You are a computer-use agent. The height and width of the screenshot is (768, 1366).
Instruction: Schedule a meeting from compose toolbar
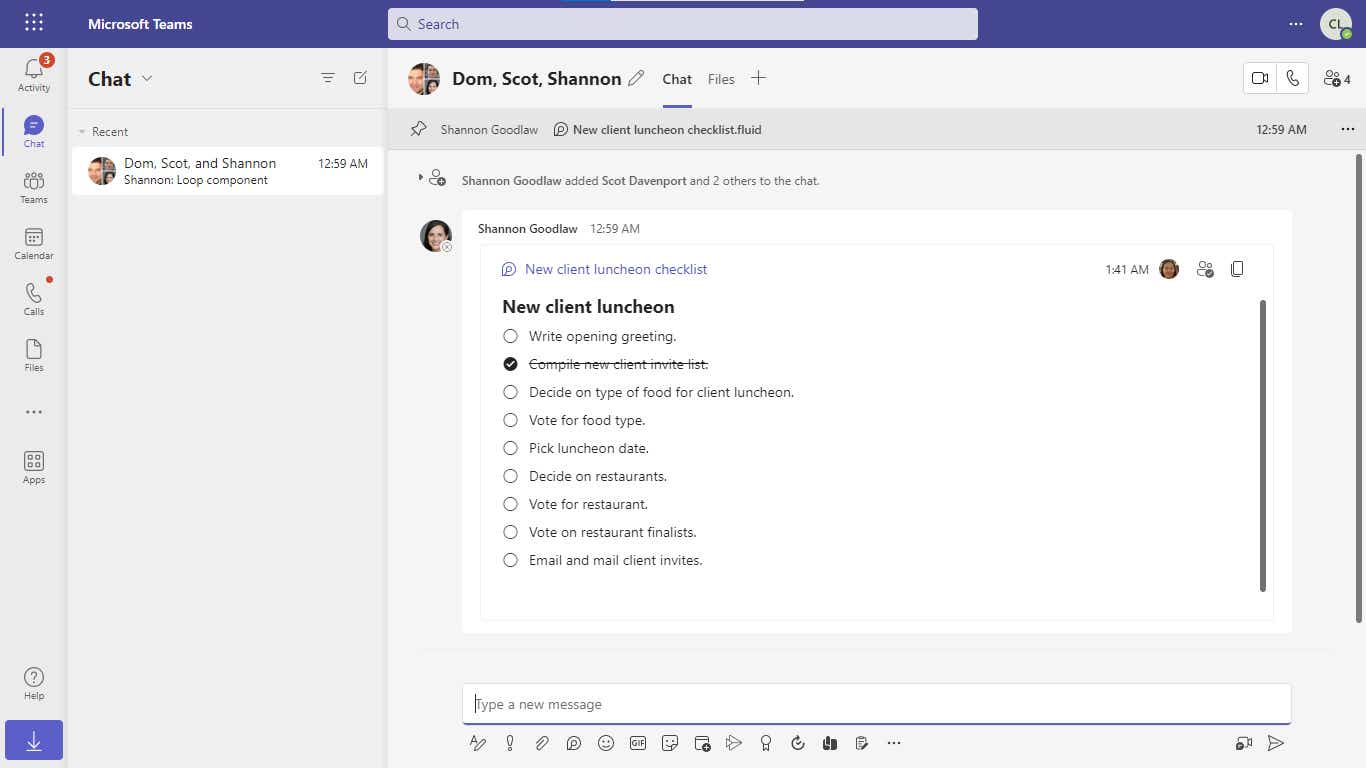[702, 743]
